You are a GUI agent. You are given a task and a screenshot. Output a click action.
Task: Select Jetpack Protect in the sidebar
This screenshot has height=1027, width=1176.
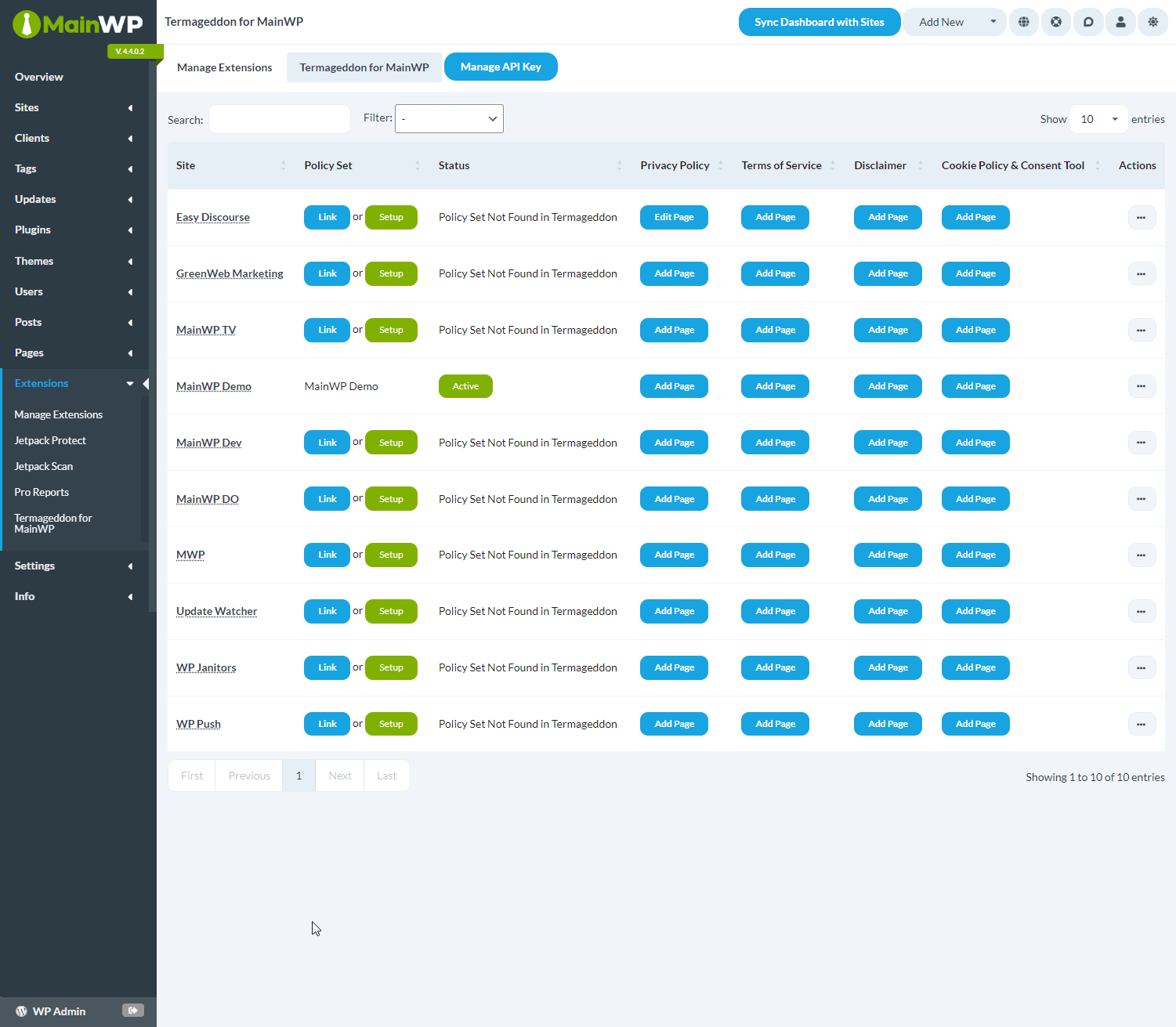click(x=50, y=440)
